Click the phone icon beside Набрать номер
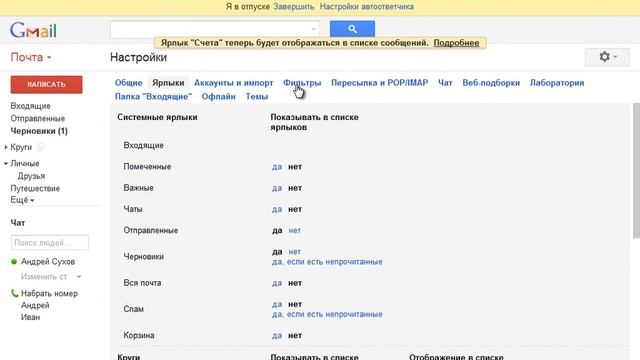 [x=14, y=293]
